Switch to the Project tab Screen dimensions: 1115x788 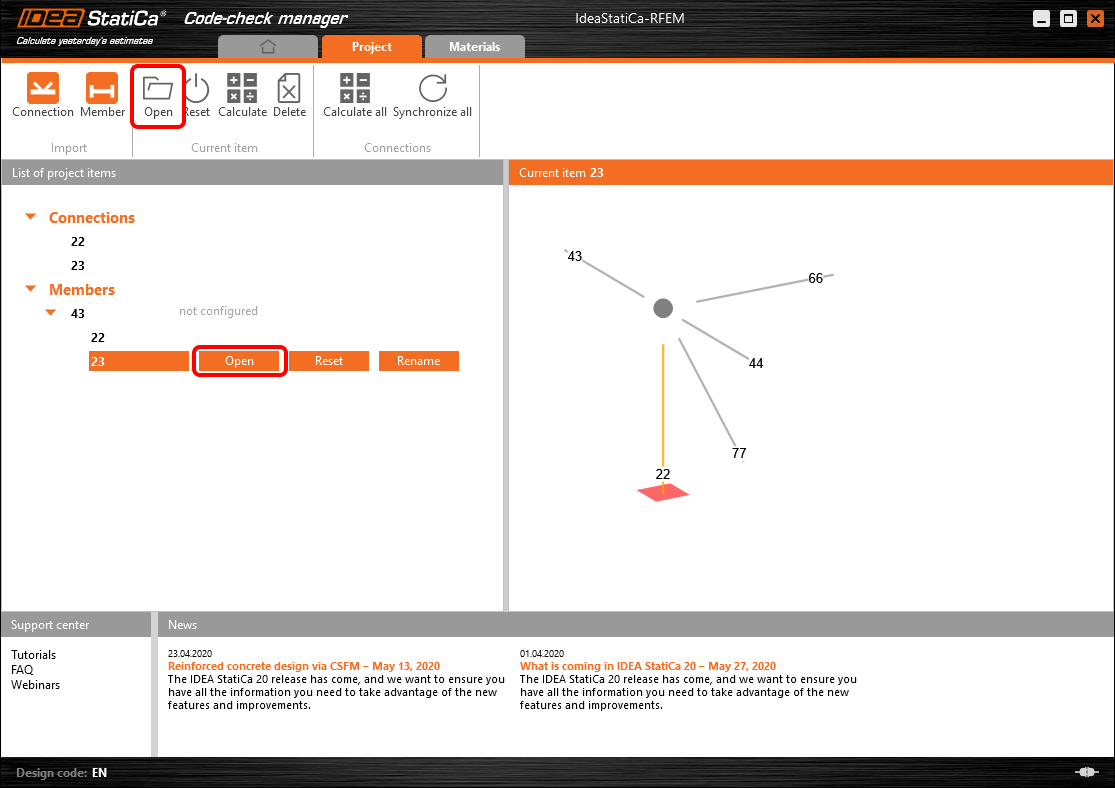pyautogui.click(x=372, y=47)
